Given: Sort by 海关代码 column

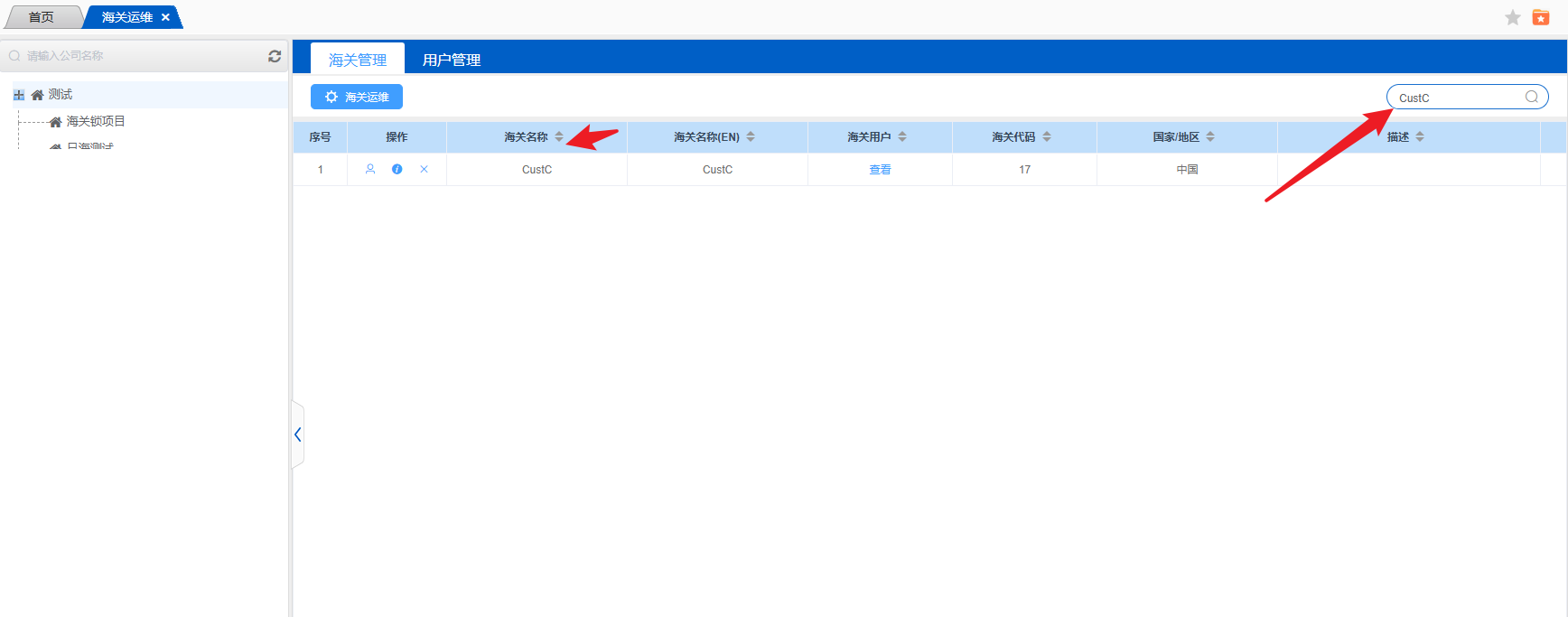Looking at the screenshot, I should (1047, 137).
